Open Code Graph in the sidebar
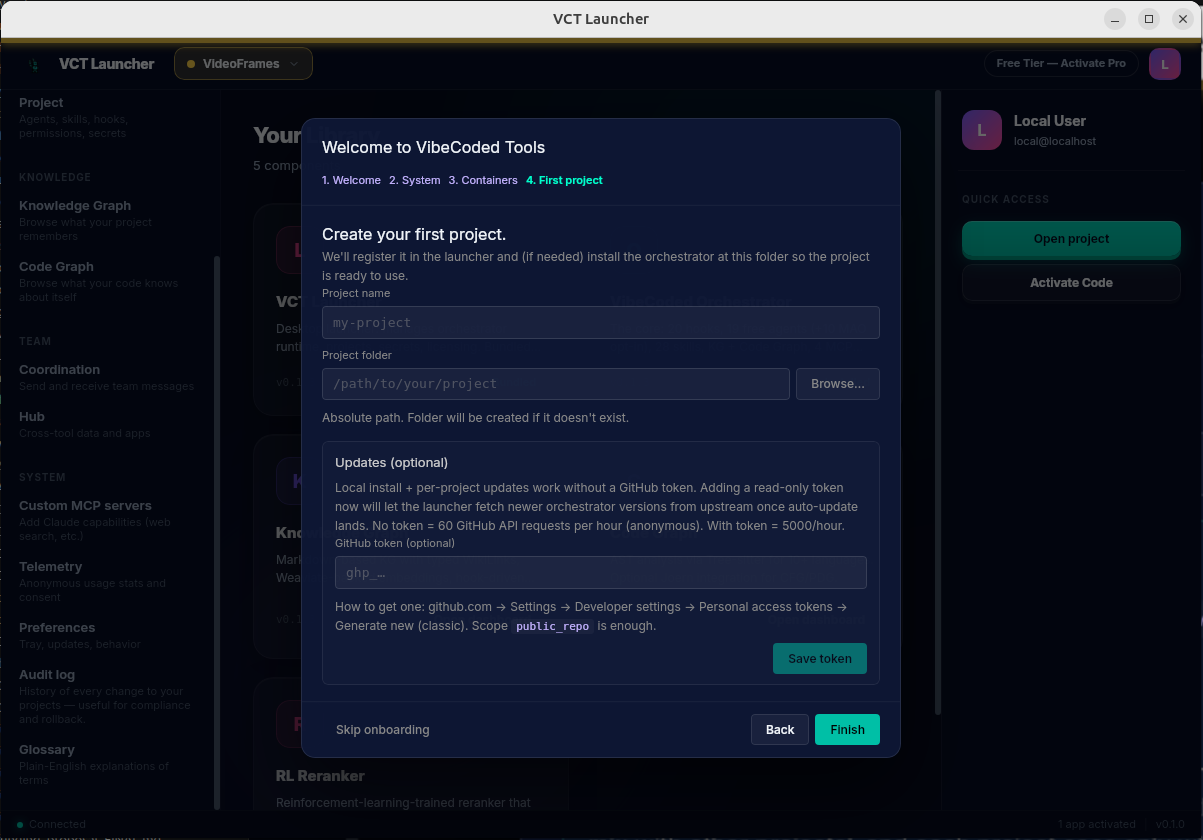The width and height of the screenshot is (1203, 840). click(106, 281)
